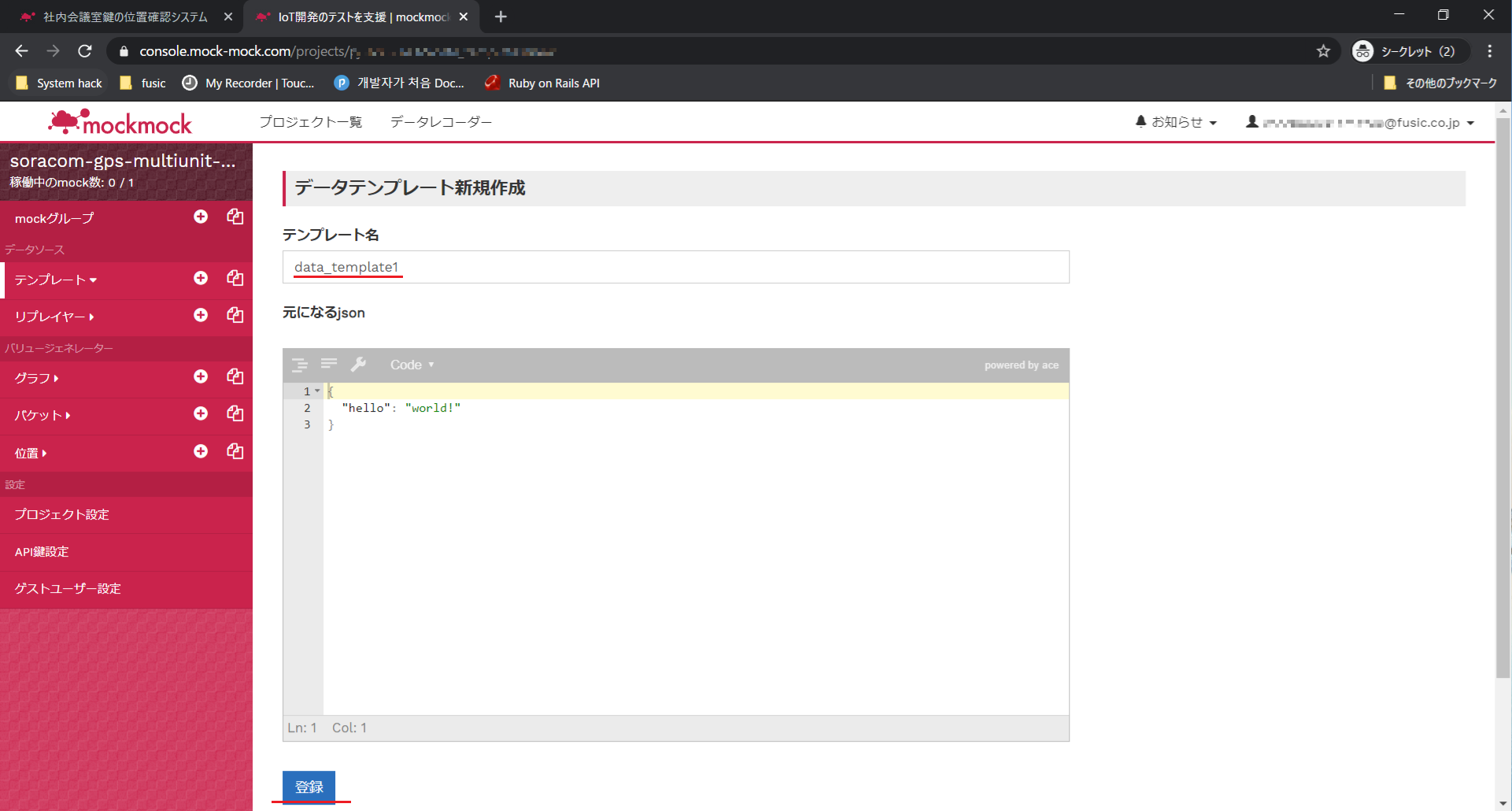Click the copy icon beside グラフ
Viewport: 1512px width, 811px height.
235,376
